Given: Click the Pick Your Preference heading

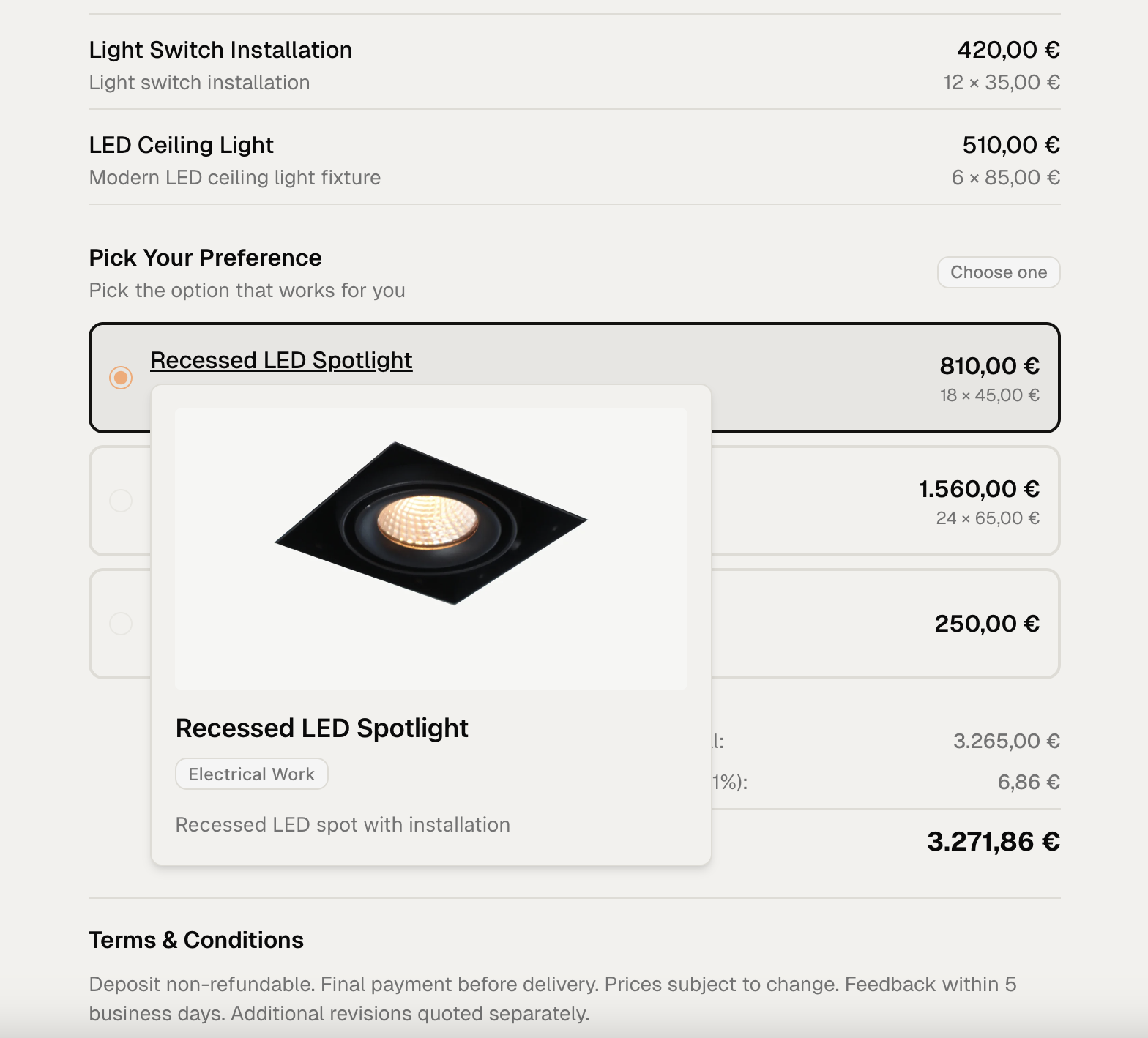Looking at the screenshot, I should pos(205,258).
